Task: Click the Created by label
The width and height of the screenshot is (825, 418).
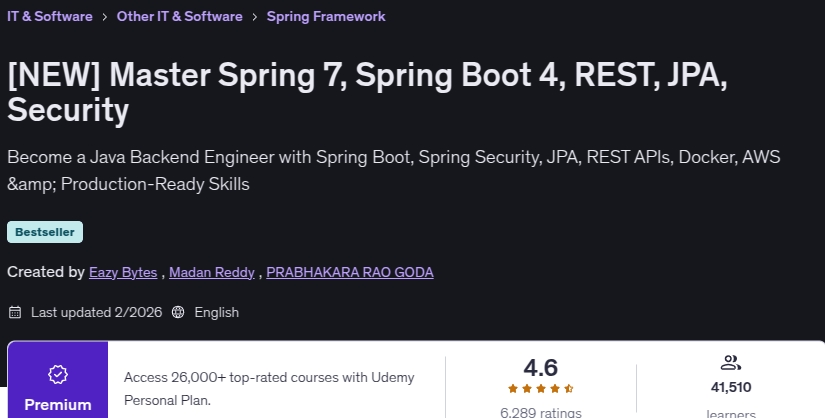Action: click(46, 272)
